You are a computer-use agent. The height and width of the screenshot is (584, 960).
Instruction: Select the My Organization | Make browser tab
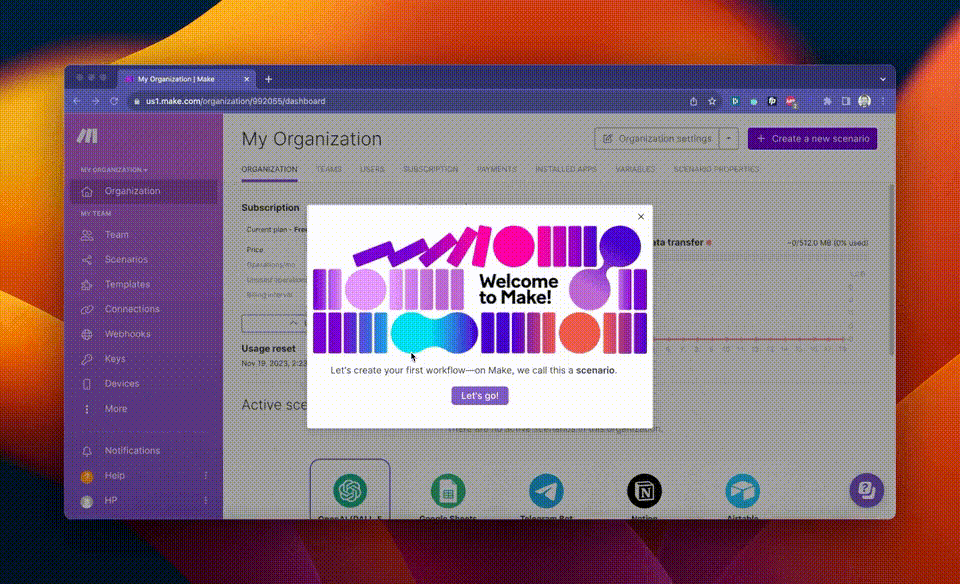pyautogui.click(x=187, y=79)
